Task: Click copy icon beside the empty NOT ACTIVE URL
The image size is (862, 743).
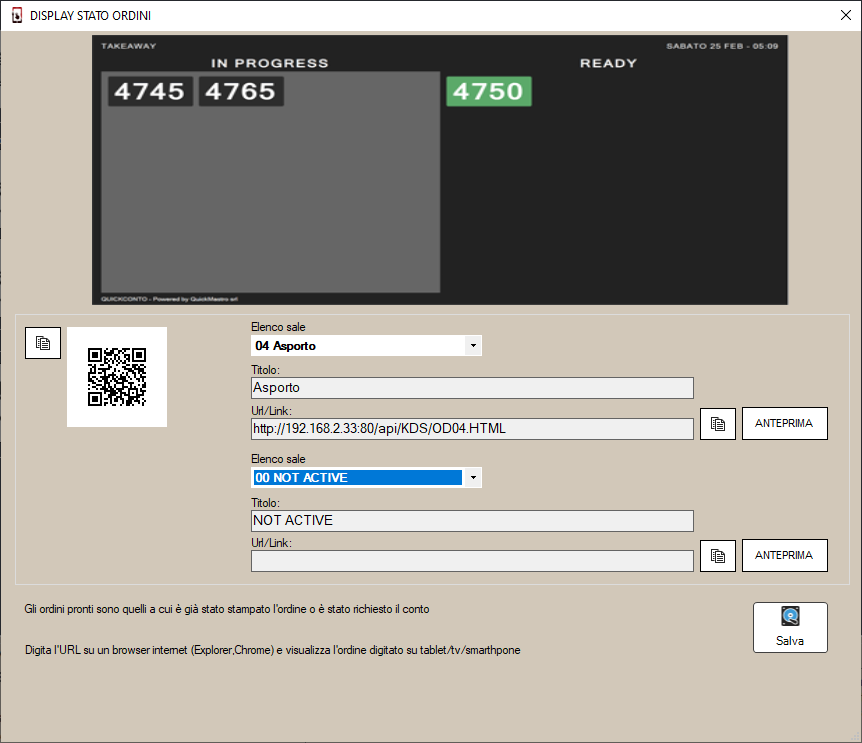Action: [717, 555]
